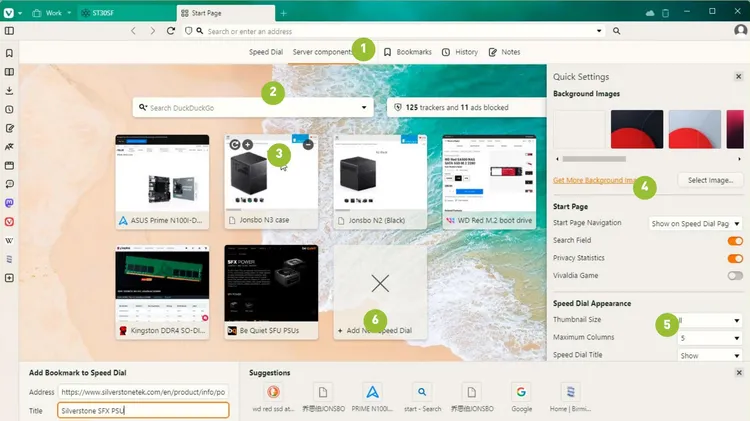Screen dimensions: 750x421
Task: Pick the start - Search suggestion
Action: tap(422, 398)
